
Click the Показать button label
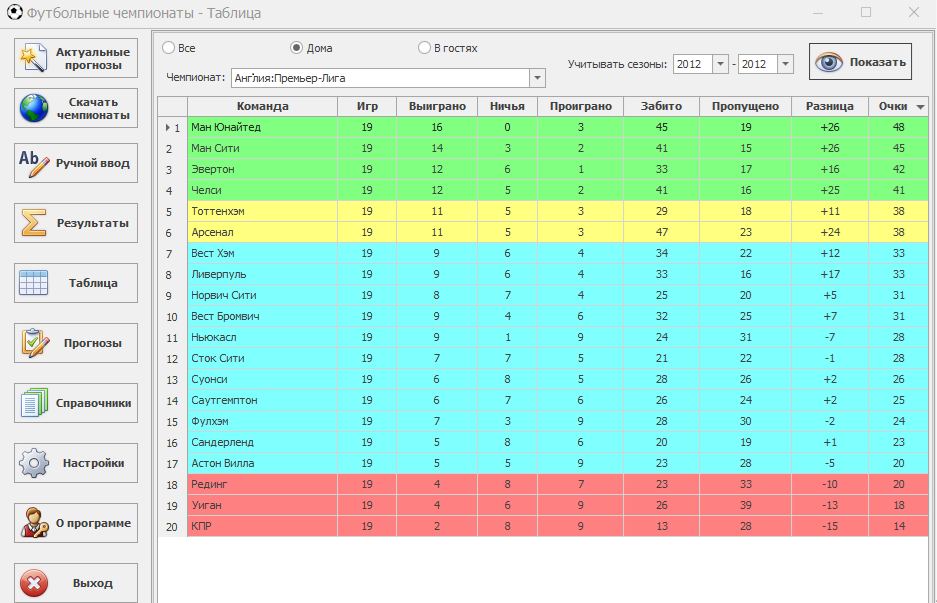(877, 62)
